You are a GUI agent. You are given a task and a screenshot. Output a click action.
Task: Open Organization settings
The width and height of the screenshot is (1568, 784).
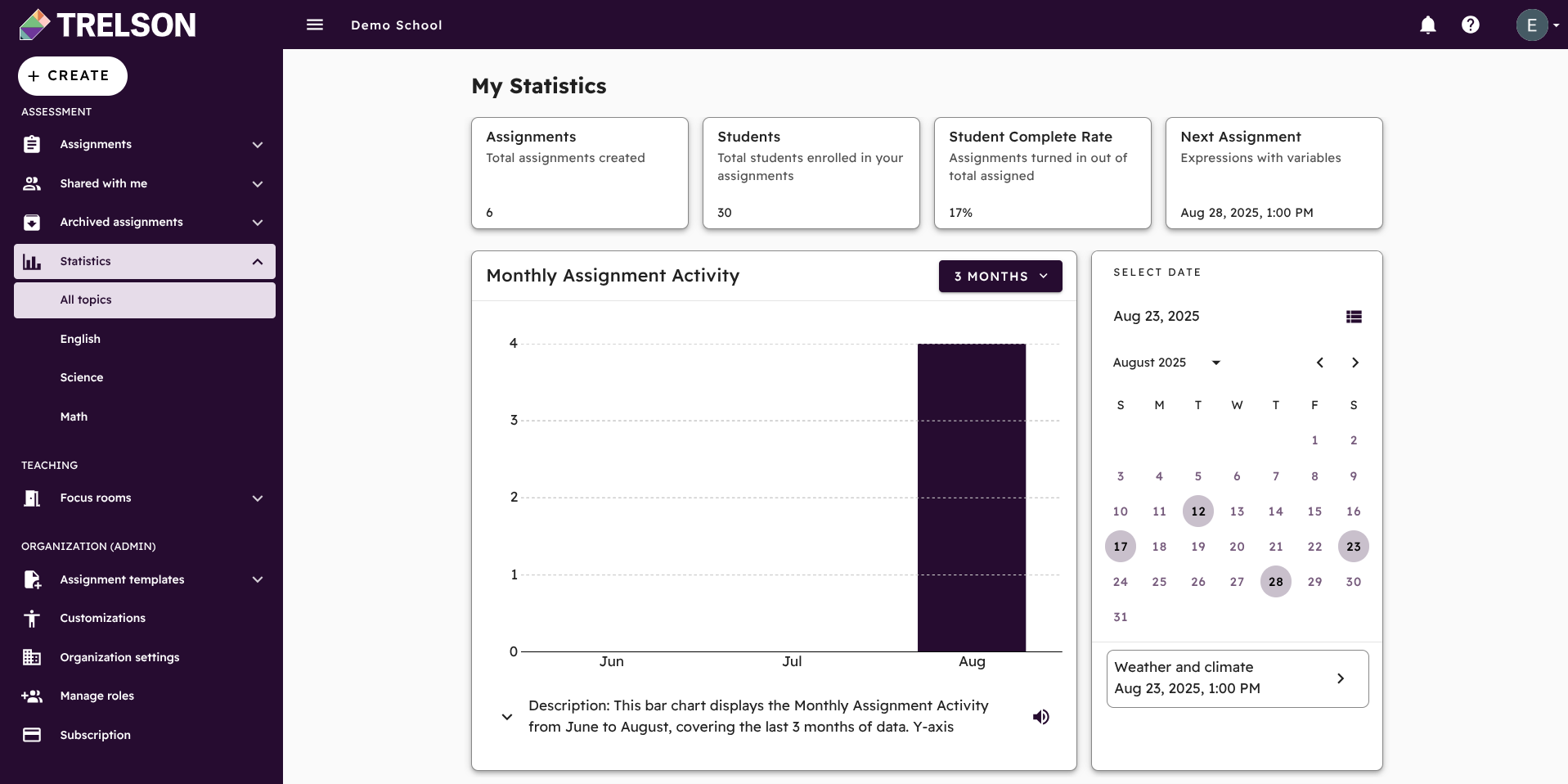click(119, 657)
